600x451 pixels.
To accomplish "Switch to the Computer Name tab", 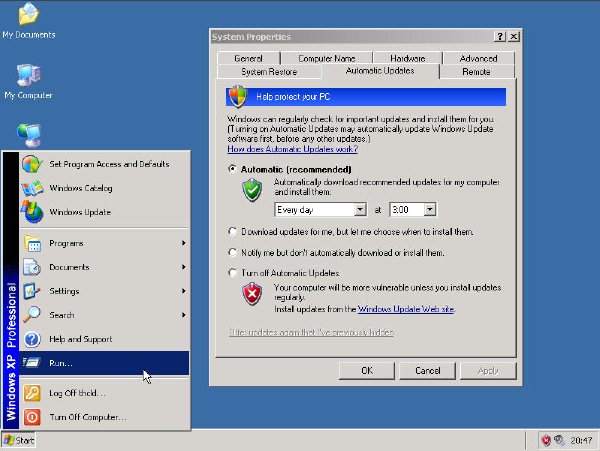I will 327,59.
